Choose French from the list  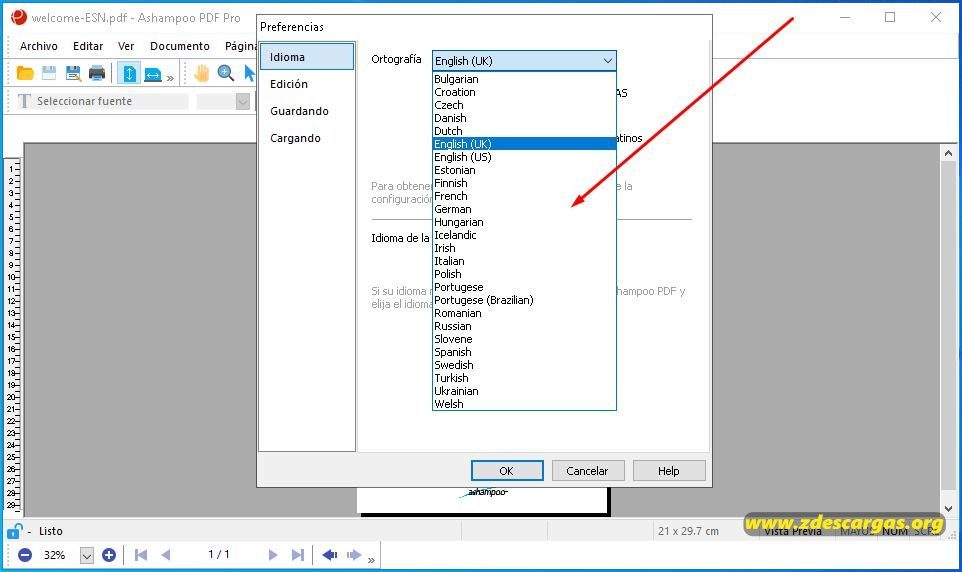[524, 196]
